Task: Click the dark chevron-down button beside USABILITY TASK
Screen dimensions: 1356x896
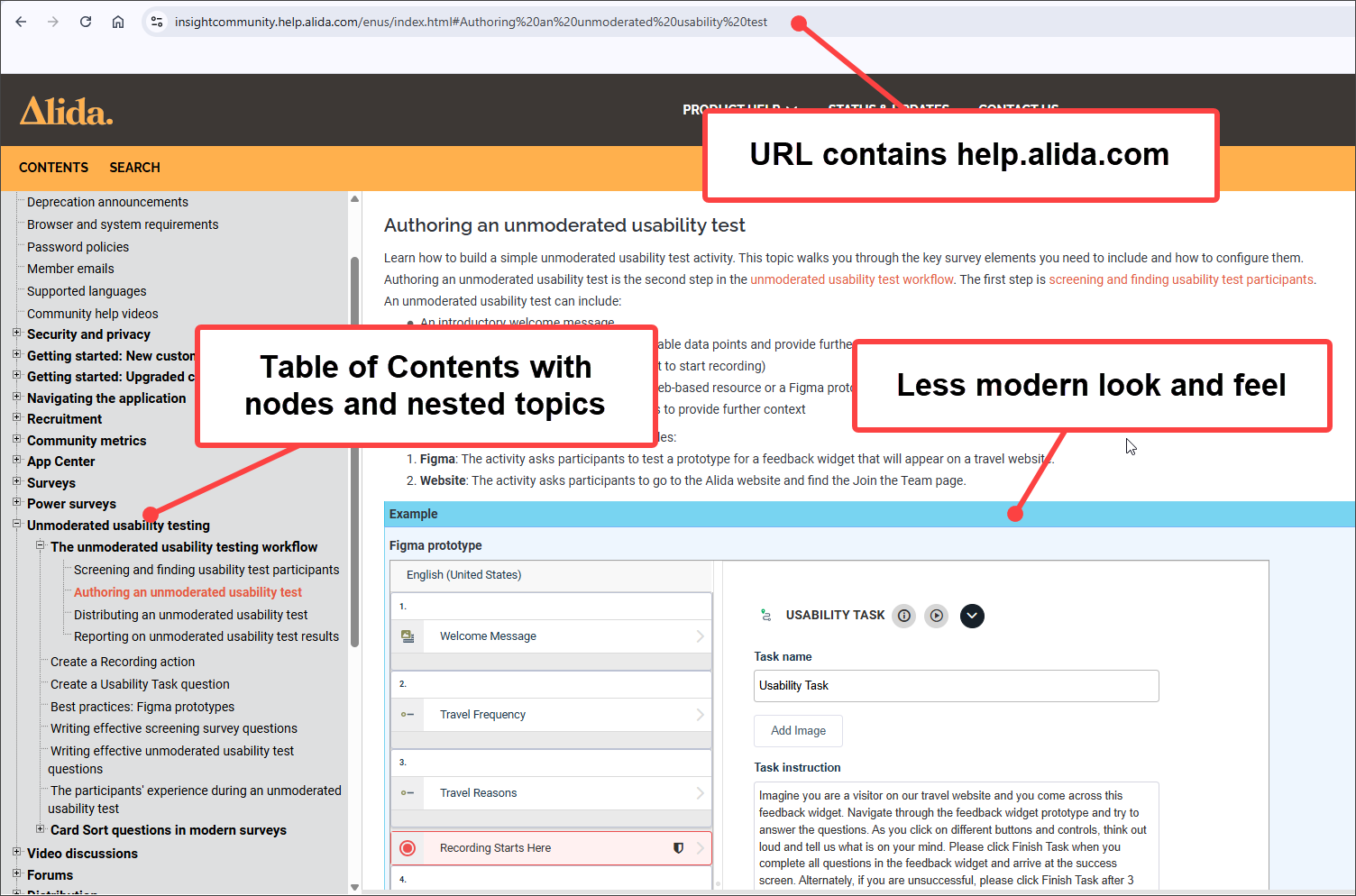Action: (972, 616)
